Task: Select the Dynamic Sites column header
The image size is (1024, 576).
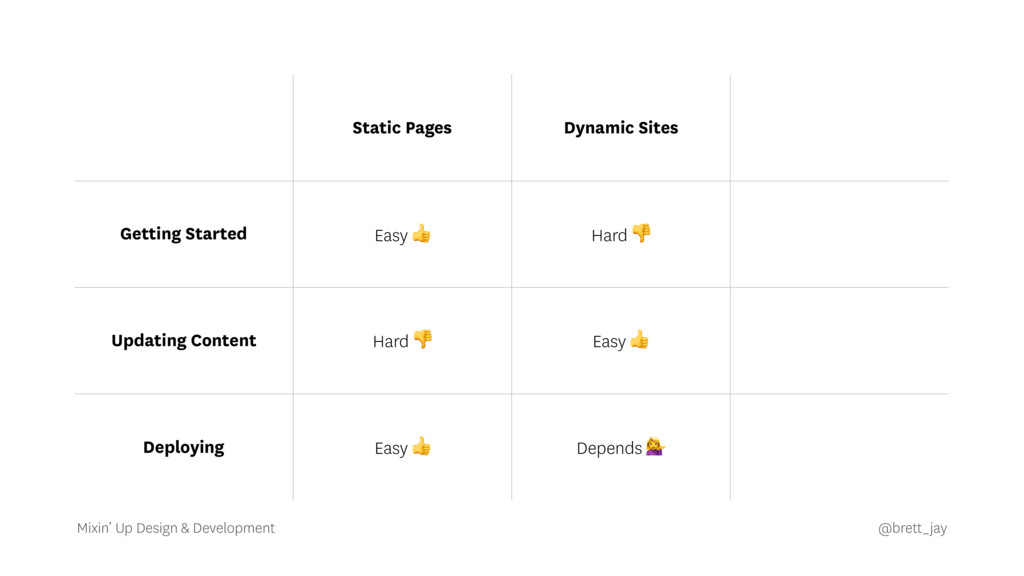Action: pos(620,128)
